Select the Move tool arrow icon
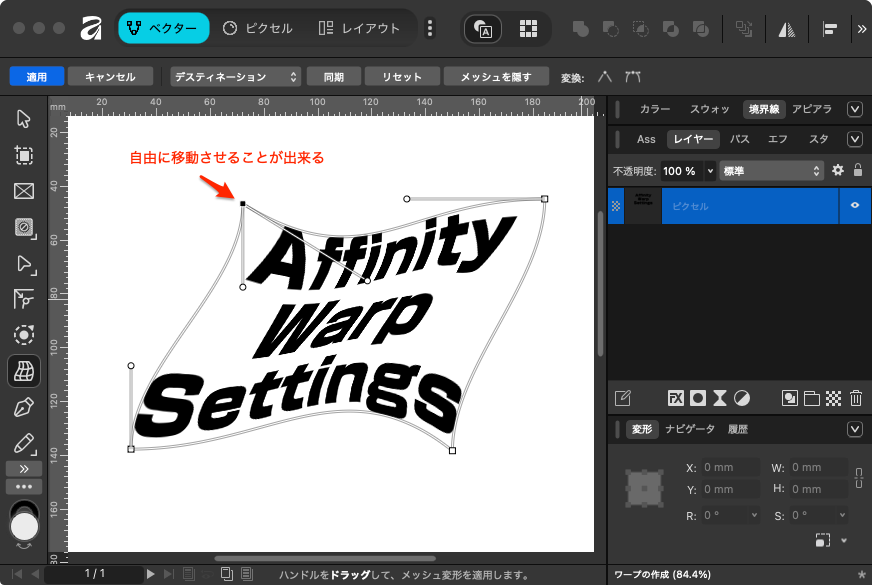The width and height of the screenshot is (872, 585). click(24, 119)
